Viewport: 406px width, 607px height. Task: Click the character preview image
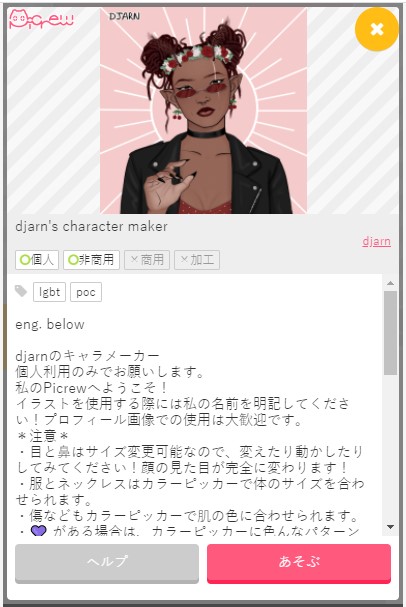click(204, 111)
